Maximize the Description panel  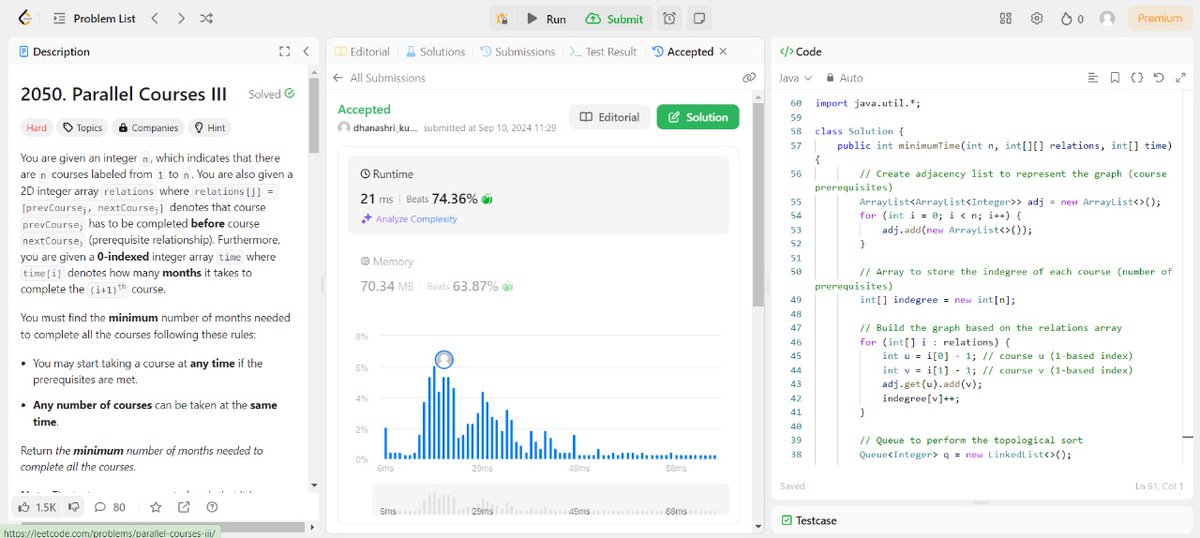(285, 51)
